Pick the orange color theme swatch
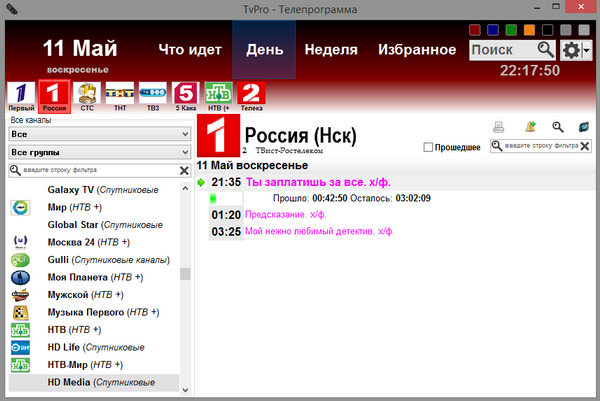 point(529,30)
